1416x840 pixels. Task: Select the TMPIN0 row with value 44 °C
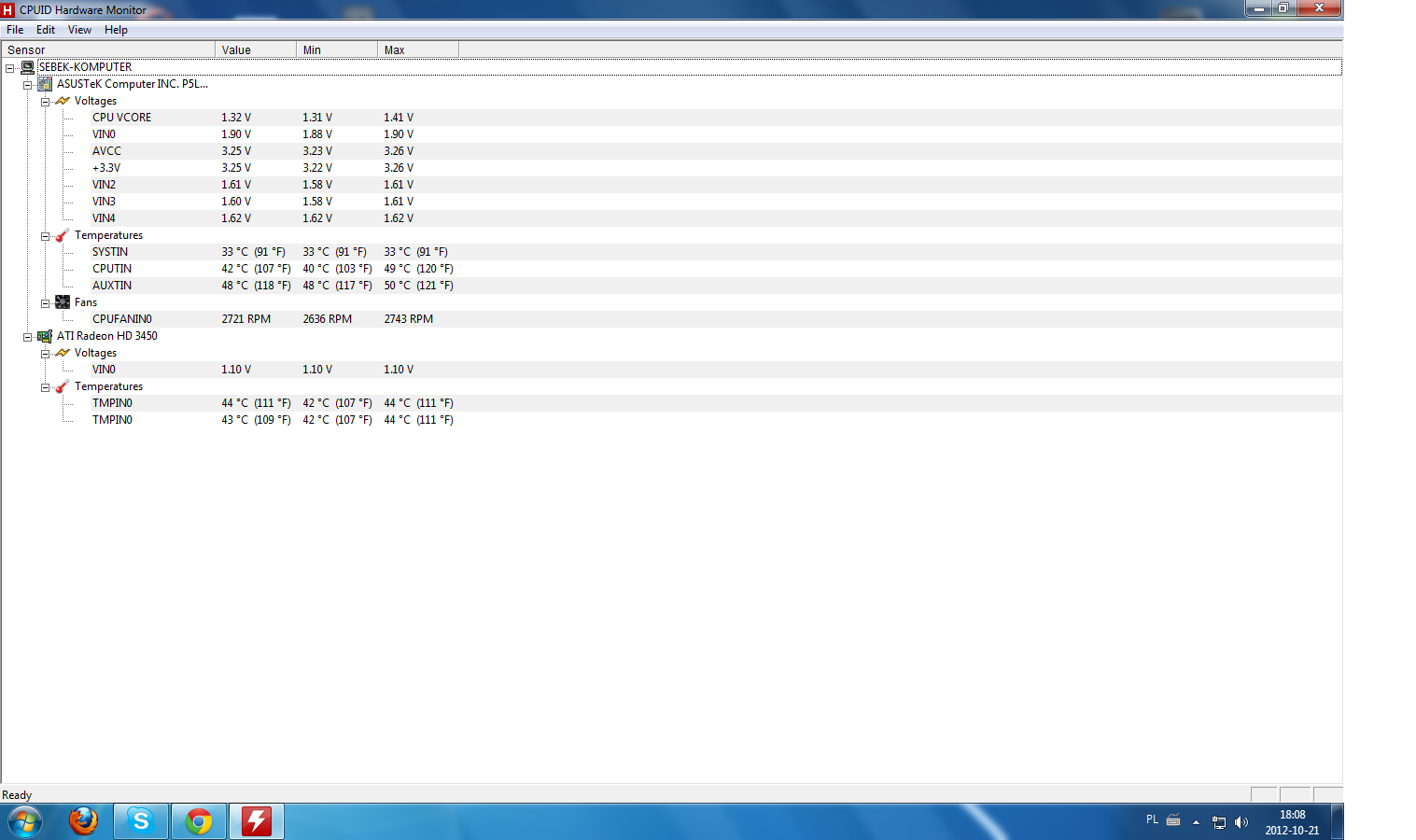716,403
